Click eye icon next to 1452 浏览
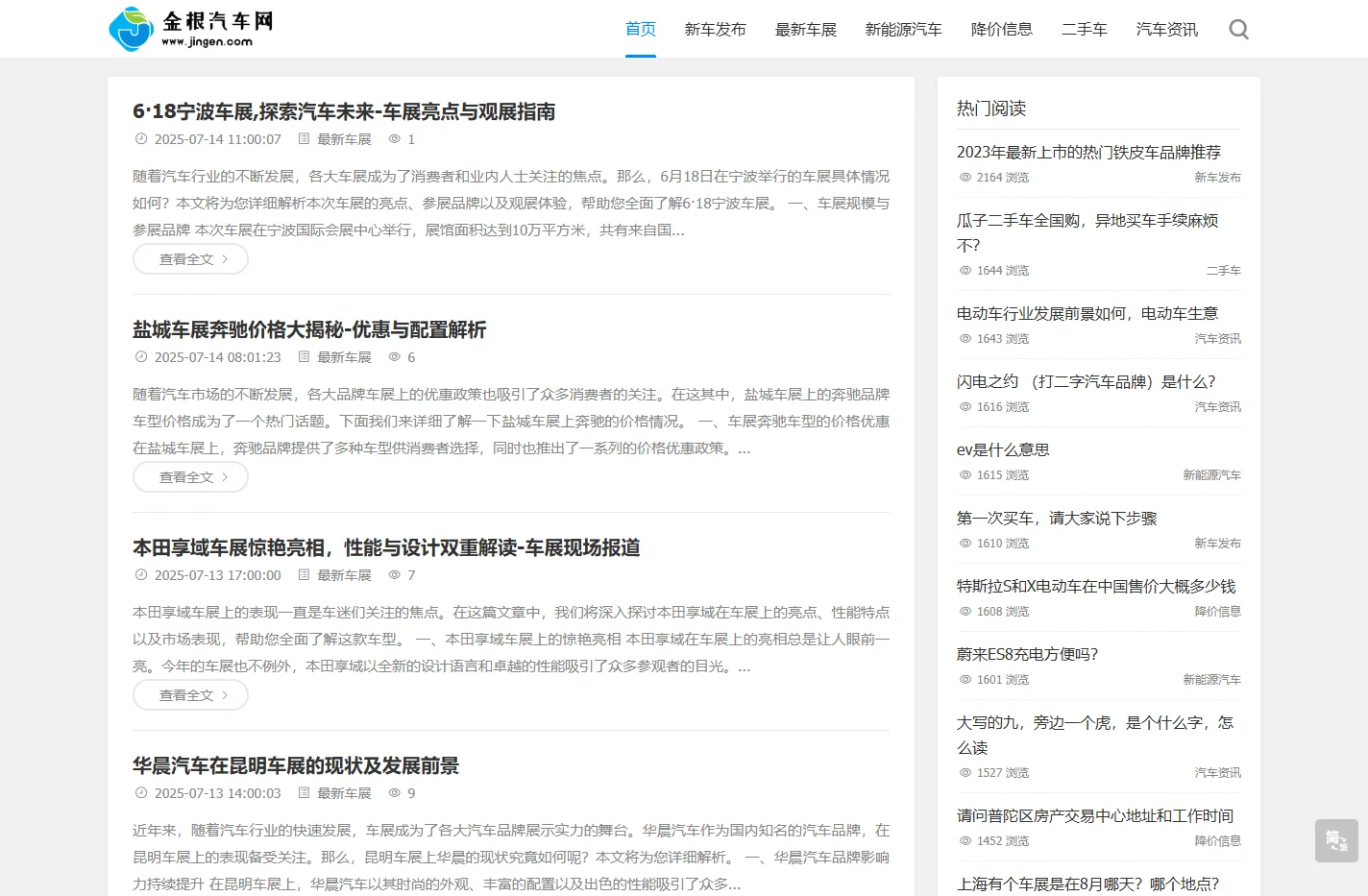The height and width of the screenshot is (896, 1368). pyautogui.click(x=965, y=841)
